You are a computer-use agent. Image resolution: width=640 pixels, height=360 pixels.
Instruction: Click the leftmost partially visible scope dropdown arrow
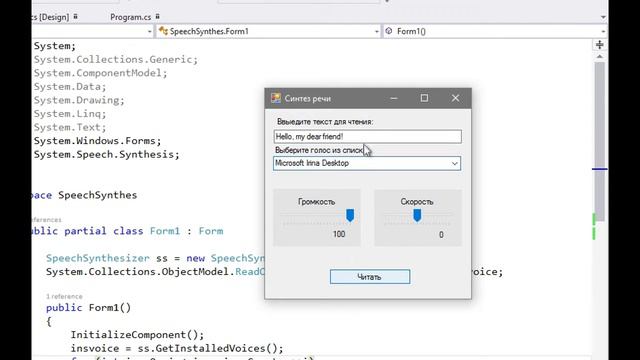(x=149, y=31)
